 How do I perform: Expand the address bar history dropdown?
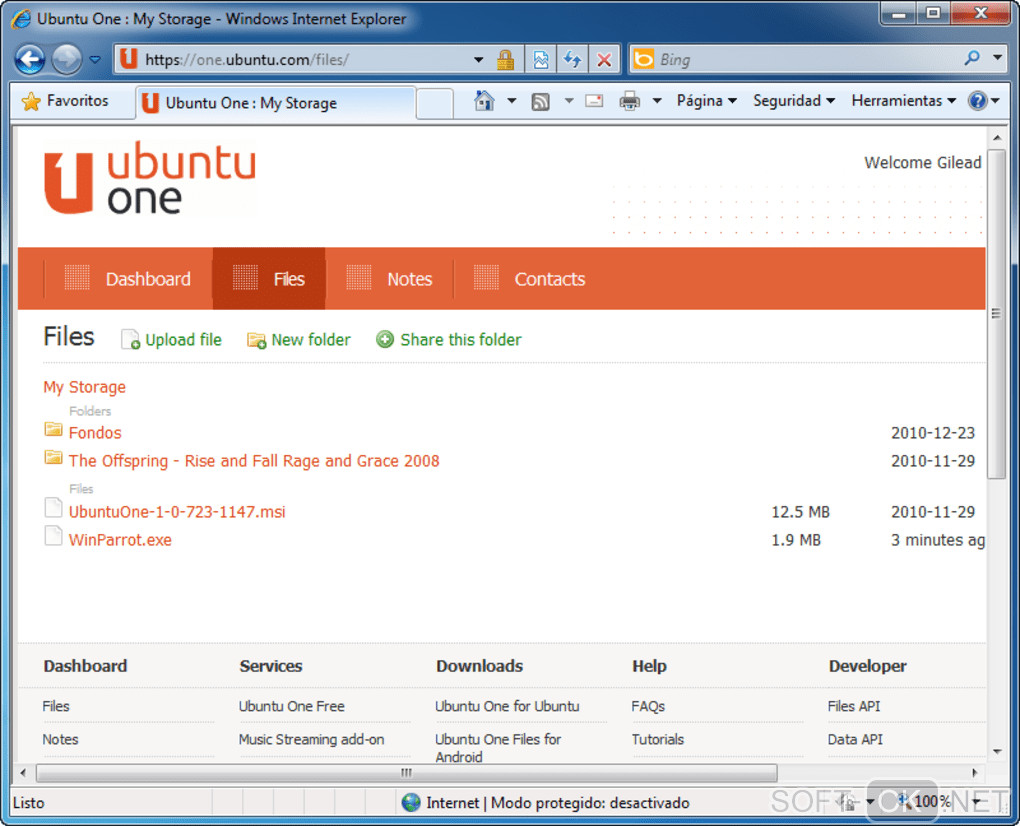pyautogui.click(x=478, y=60)
